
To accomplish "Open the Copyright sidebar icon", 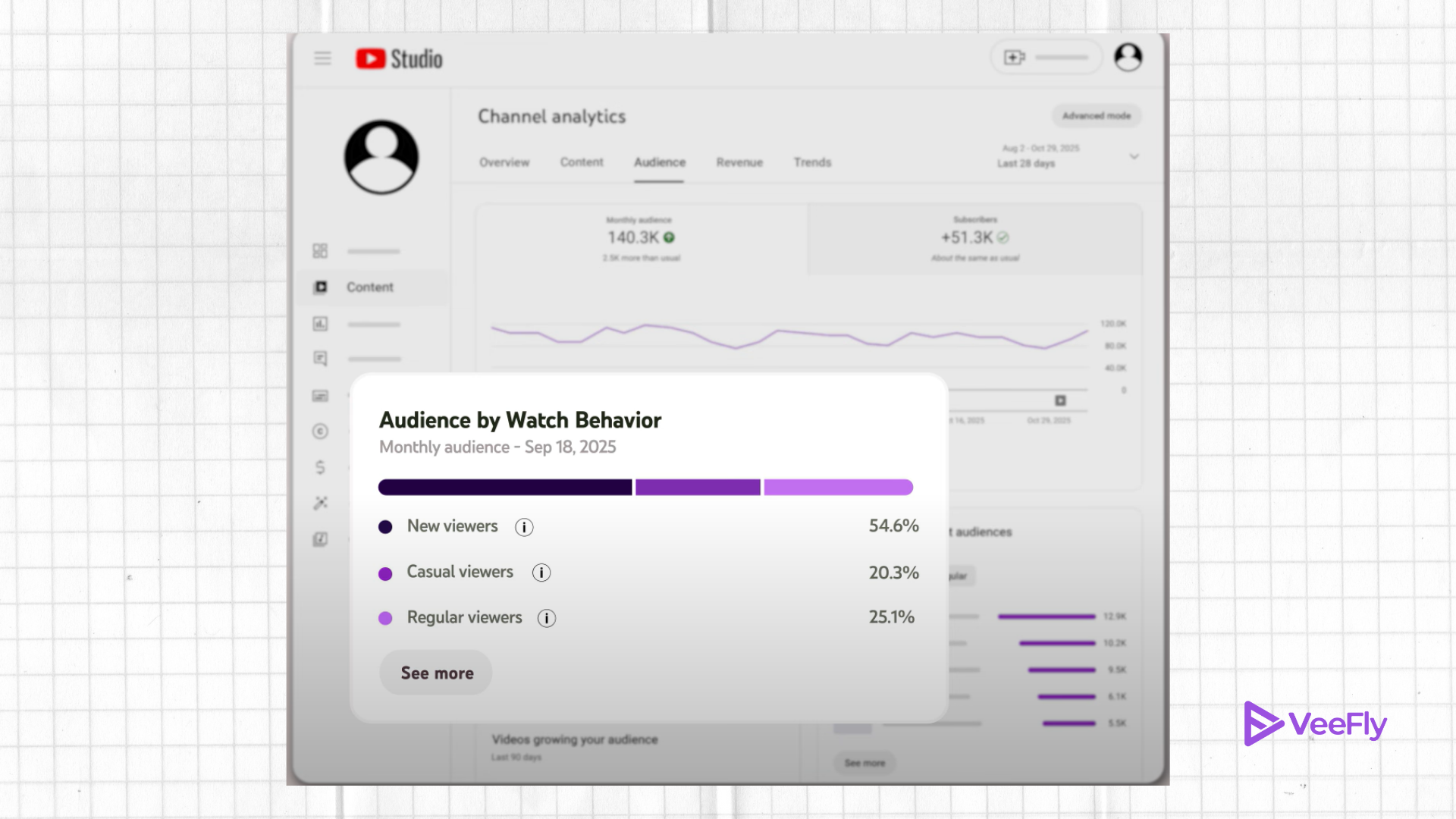I will click(x=321, y=431).
